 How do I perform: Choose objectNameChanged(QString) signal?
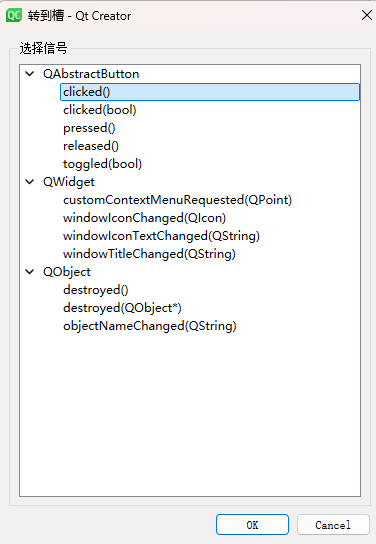tap(149, 326)
